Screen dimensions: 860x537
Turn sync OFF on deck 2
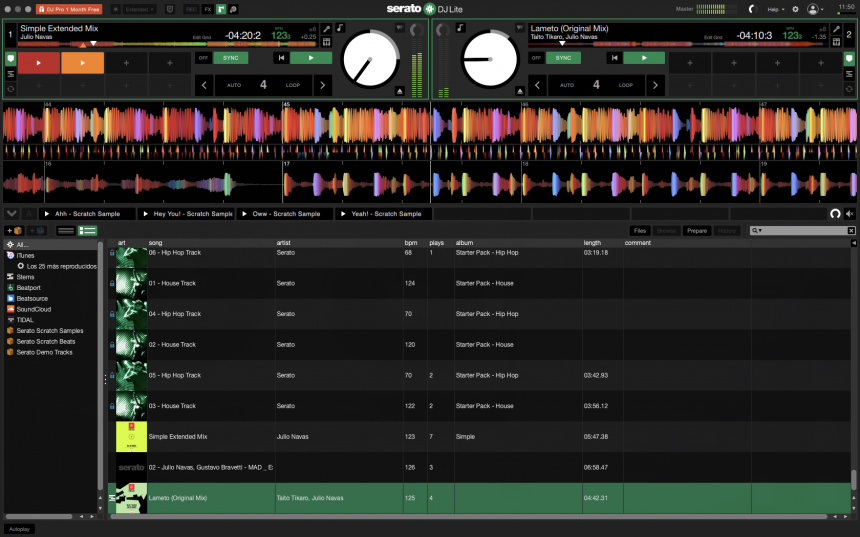536,58
